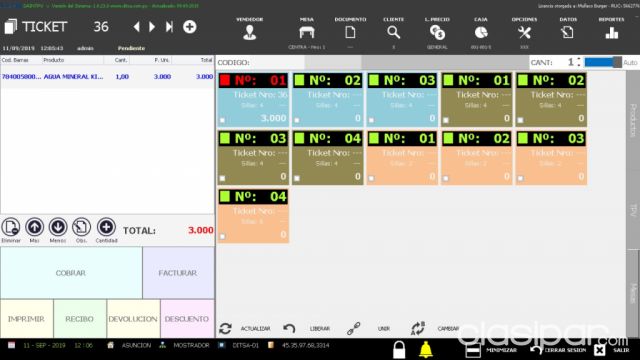Click the COBRAR button
Screen dimensions: 640x360
tap(71, 273)
